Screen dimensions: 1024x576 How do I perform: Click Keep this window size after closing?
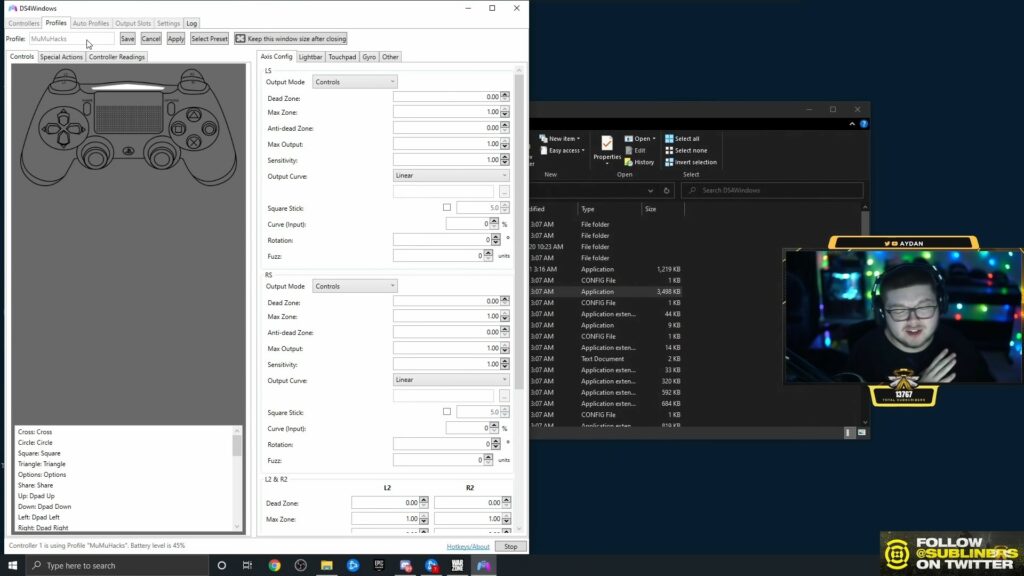(291, 39)
